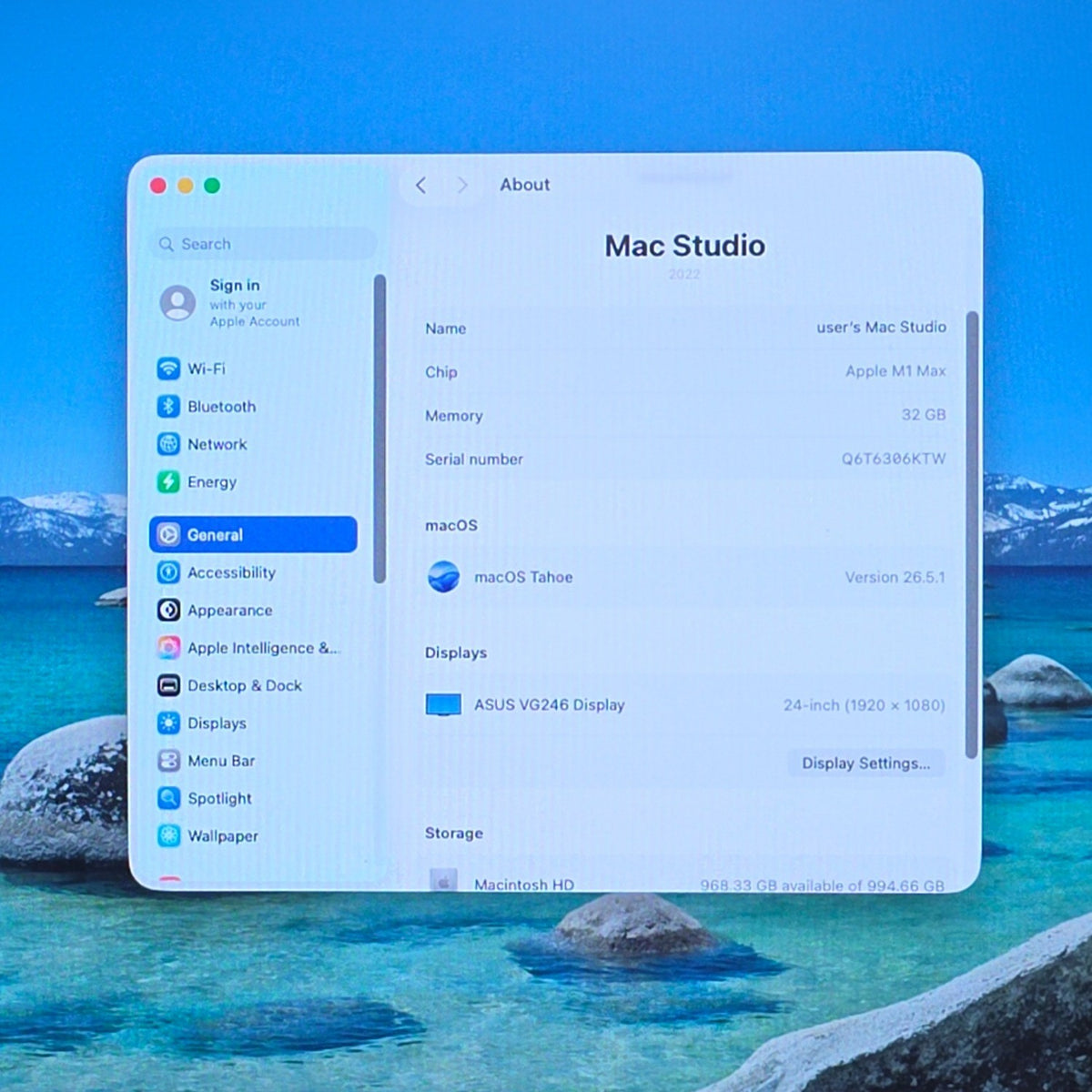This screenshot has width=1092, height=1092.
Task: Click 'Version 26.5.1' text
Action: pyautogui.click(x=895, y=577)
